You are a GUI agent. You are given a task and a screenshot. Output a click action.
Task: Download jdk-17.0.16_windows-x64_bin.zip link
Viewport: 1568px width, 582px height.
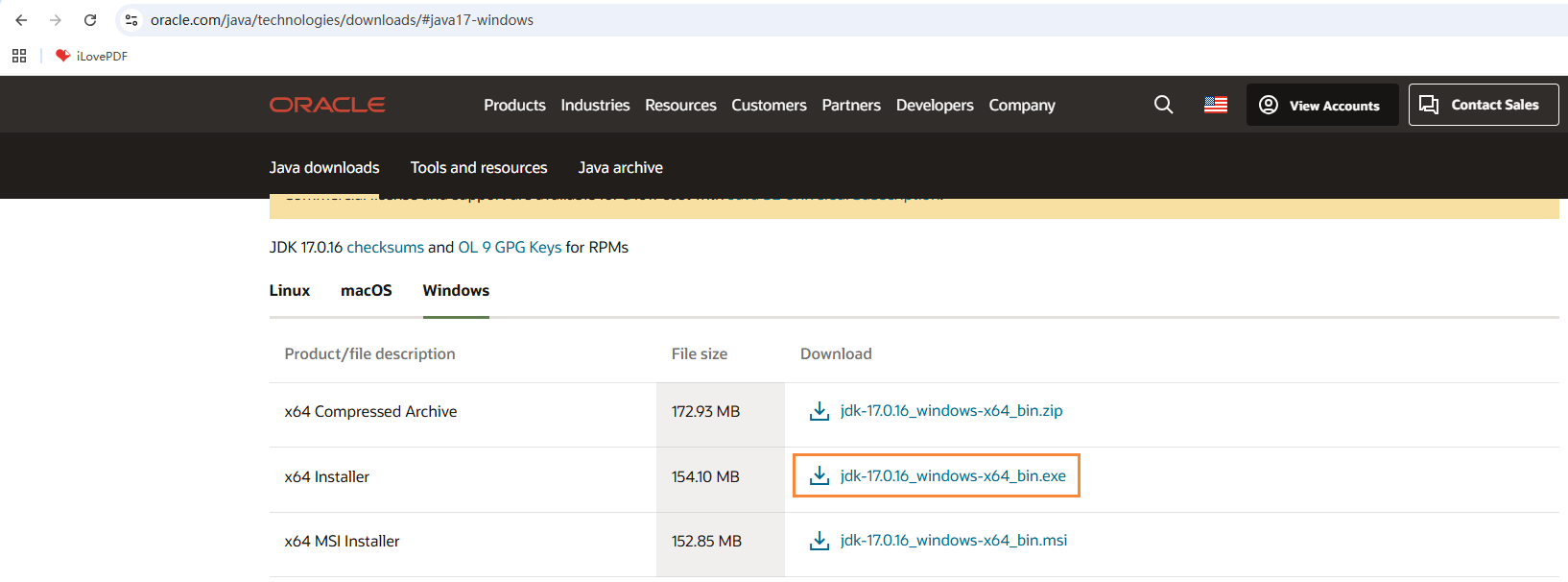pos(951,410)
